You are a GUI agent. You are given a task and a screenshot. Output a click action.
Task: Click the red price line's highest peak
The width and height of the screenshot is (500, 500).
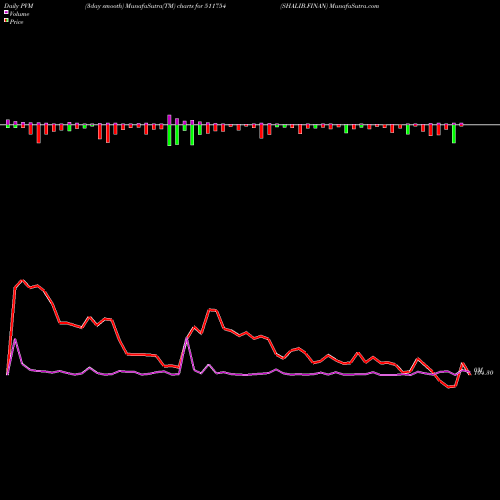(x=22, y=280)
